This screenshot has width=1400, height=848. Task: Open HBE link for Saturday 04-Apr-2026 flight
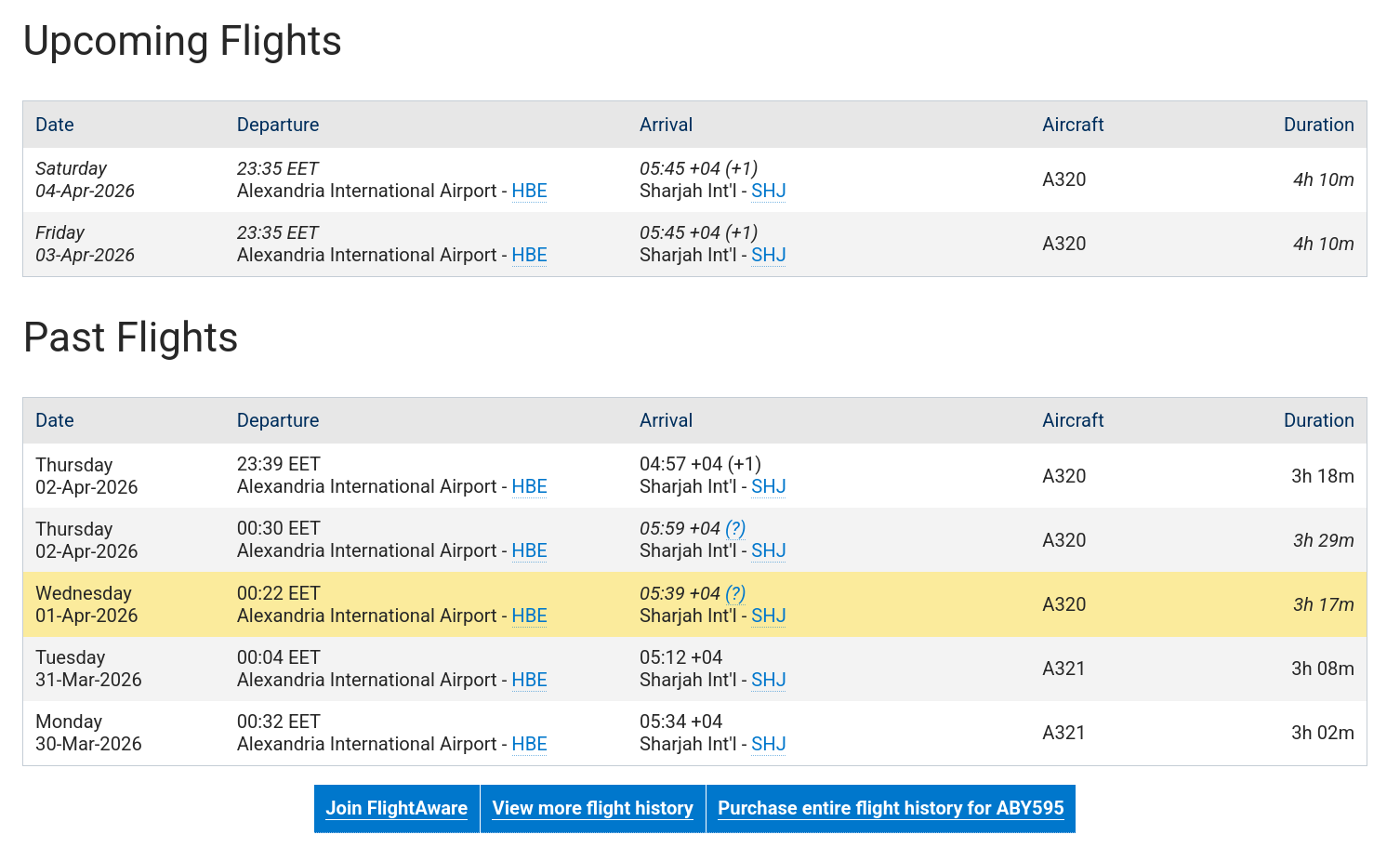529,191
